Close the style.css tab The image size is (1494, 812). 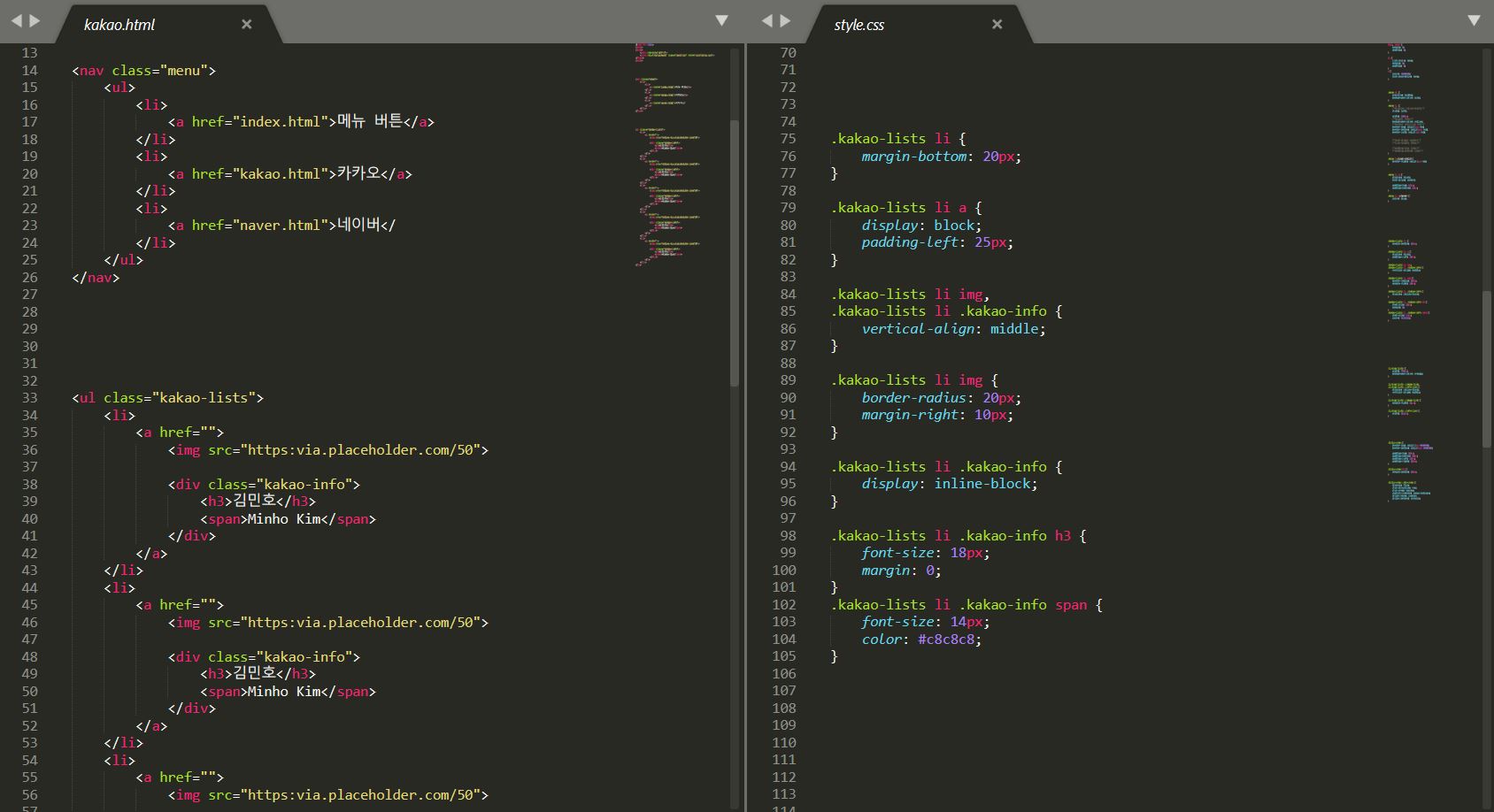coord(997,25)
